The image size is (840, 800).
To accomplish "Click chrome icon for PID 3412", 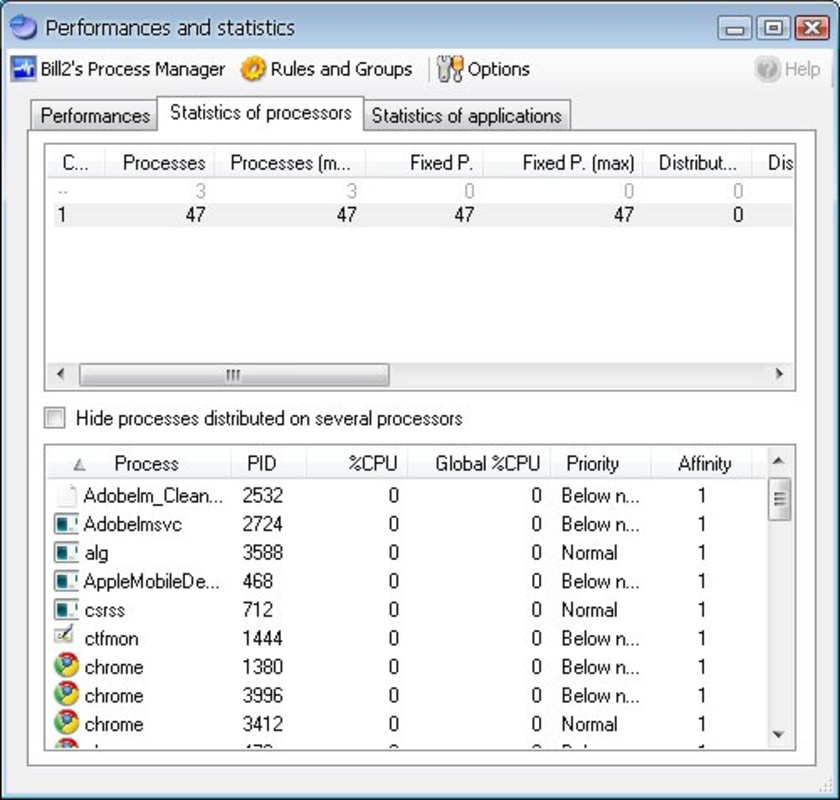I will click(x=66, y=723).
